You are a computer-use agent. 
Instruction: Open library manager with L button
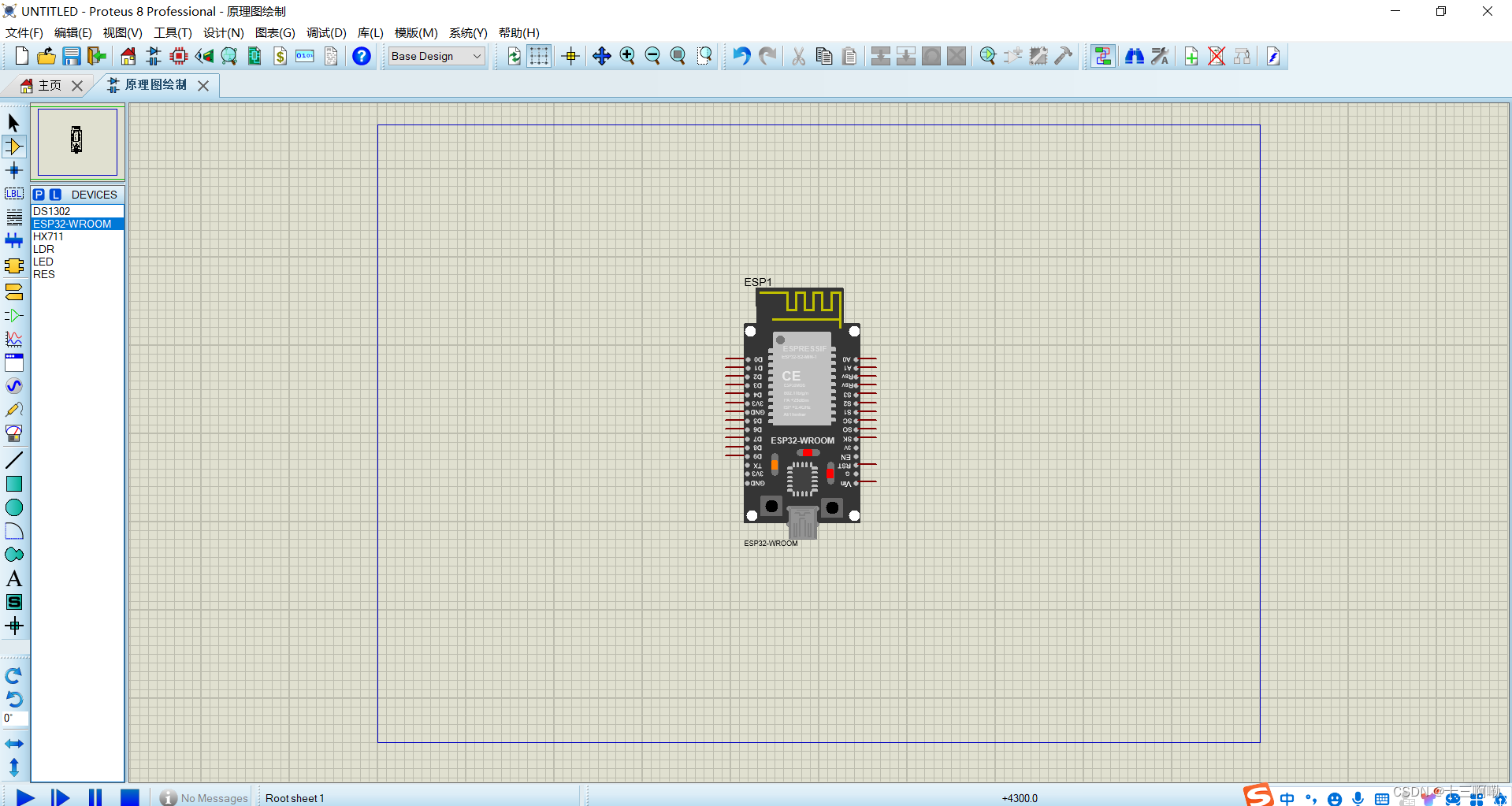[55, 195]
